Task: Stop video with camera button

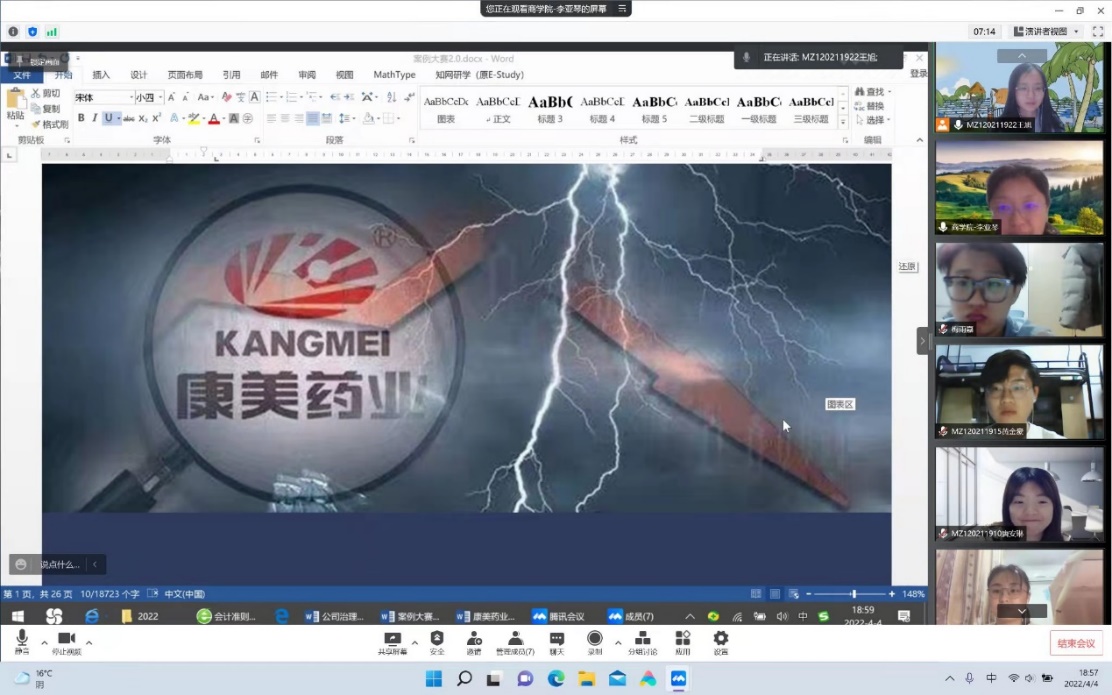Action: pyautogui.click(x=66, y=641)
